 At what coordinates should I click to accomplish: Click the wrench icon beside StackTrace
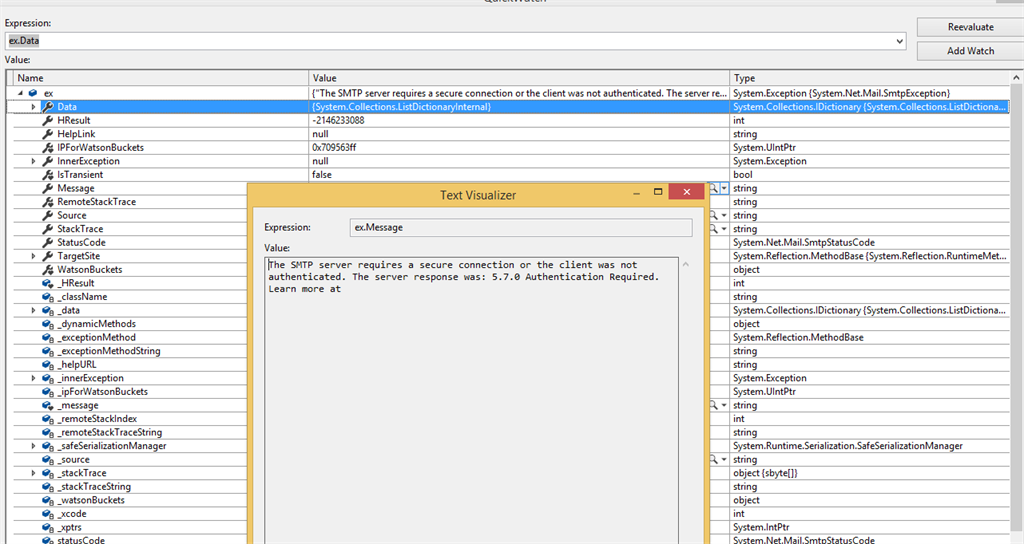48,229
